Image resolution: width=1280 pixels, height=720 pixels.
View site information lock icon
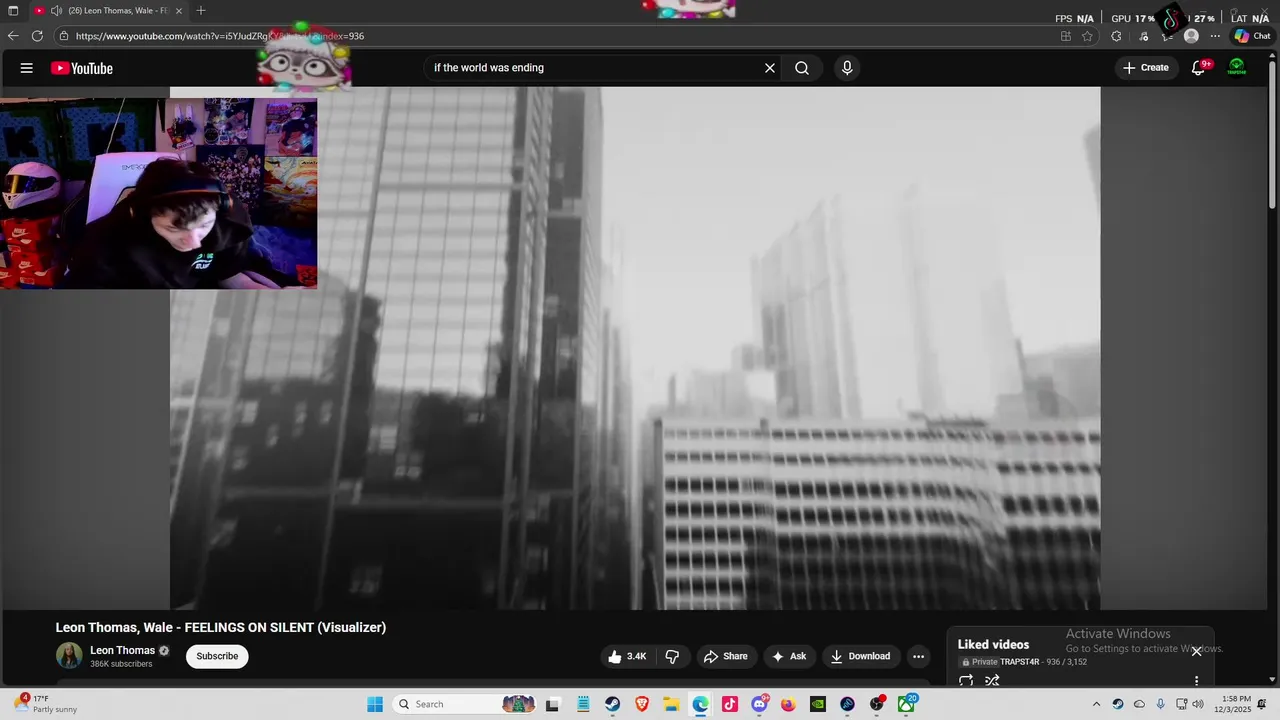click(x=64, y=36)
